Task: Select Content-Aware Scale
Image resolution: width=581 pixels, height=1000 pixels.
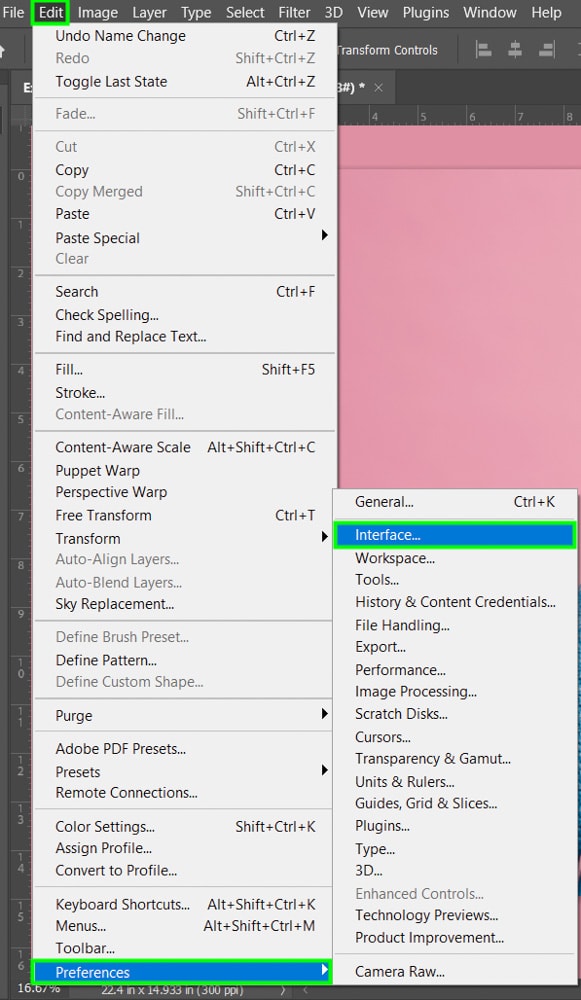Action: pos(185,447)
